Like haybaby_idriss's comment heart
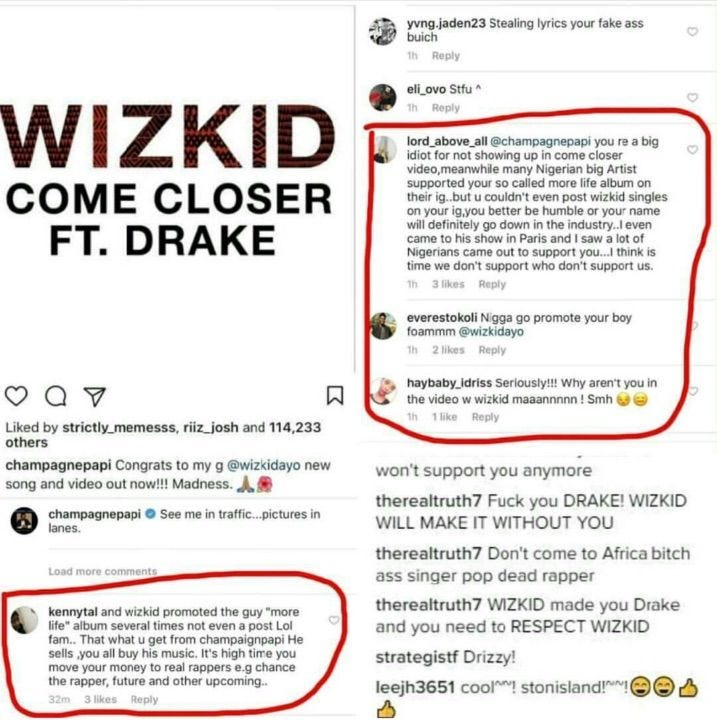The image size is (717, 720). coord(694,391)
